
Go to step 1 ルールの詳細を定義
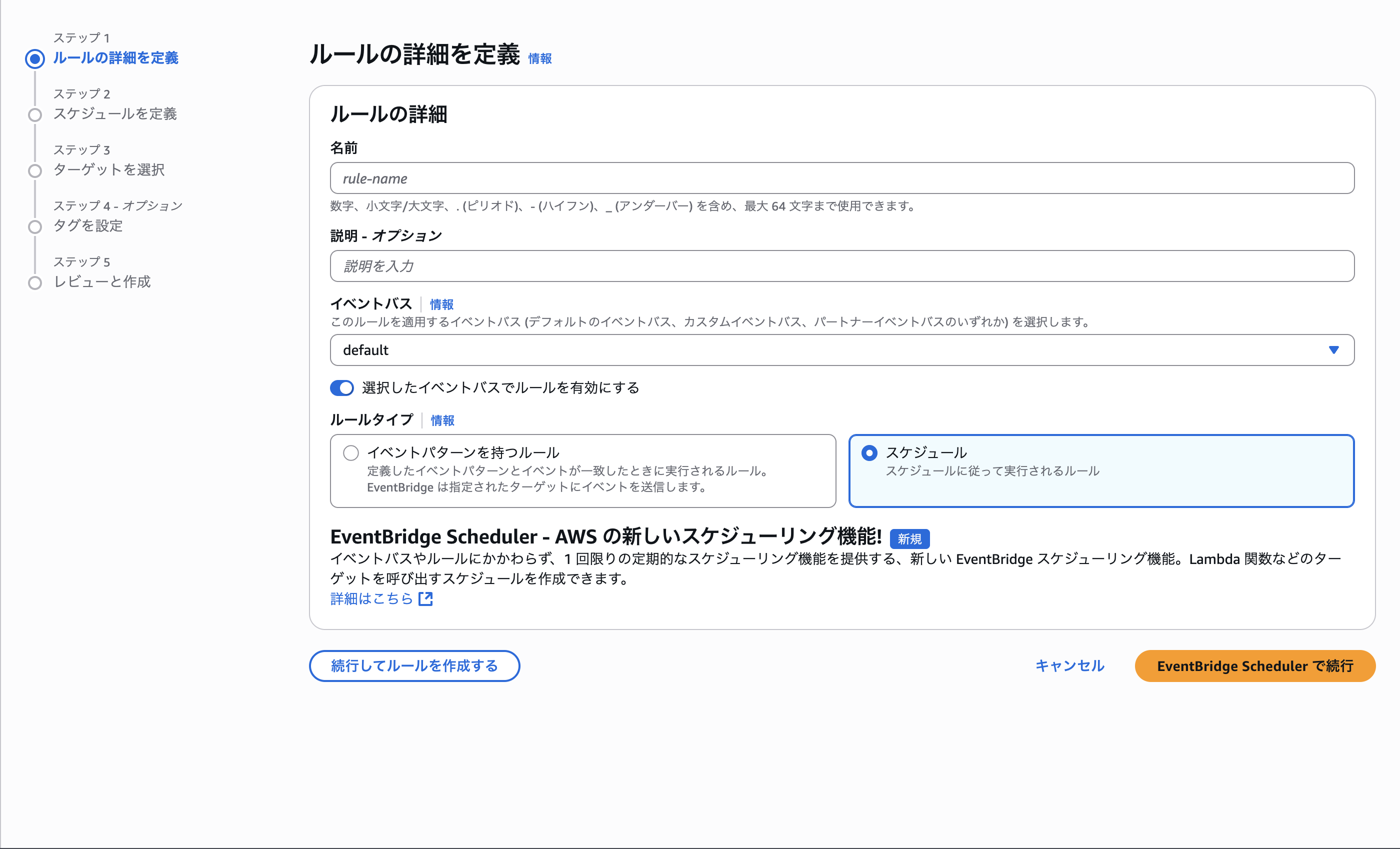pyautogui.click(x=115, y=58)
